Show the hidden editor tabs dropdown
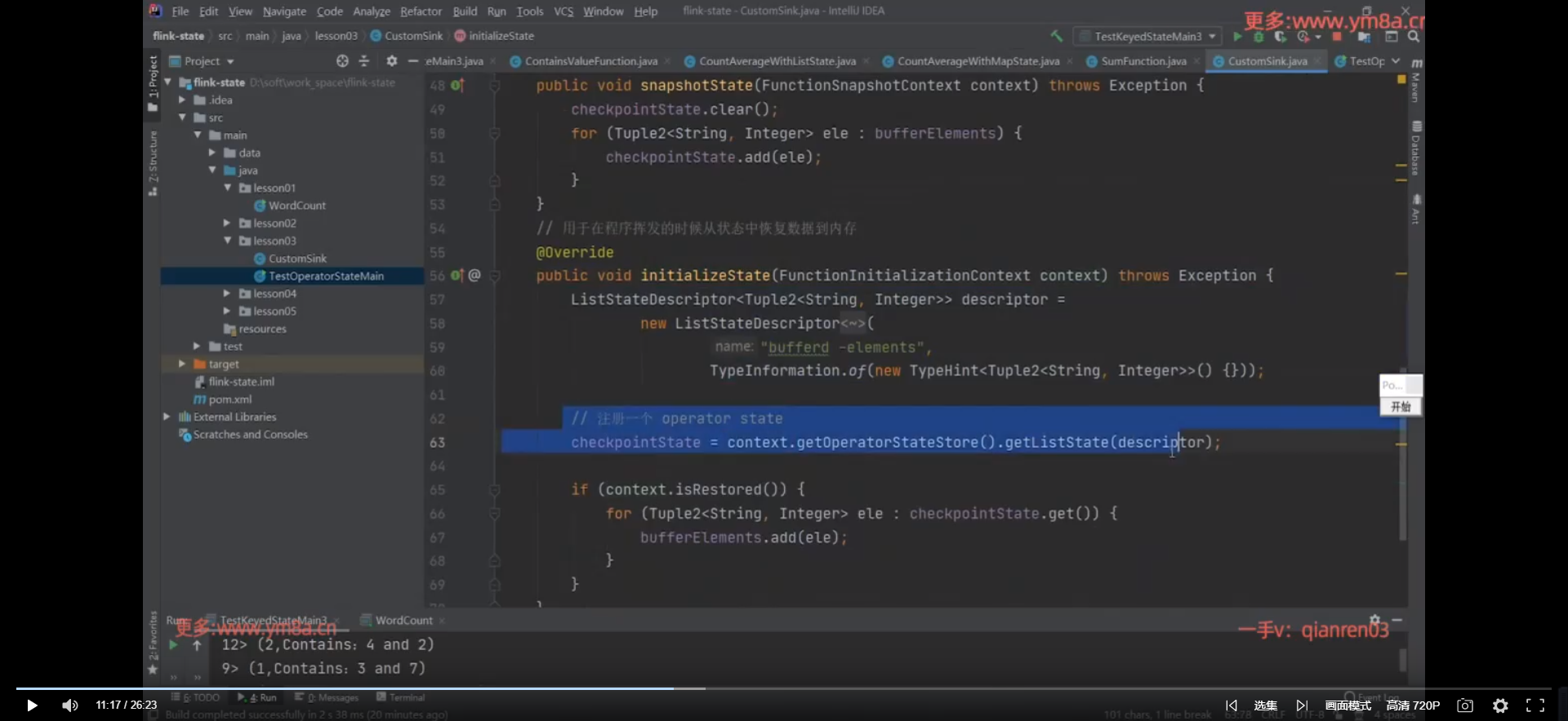 click(x=1396, y=61)
